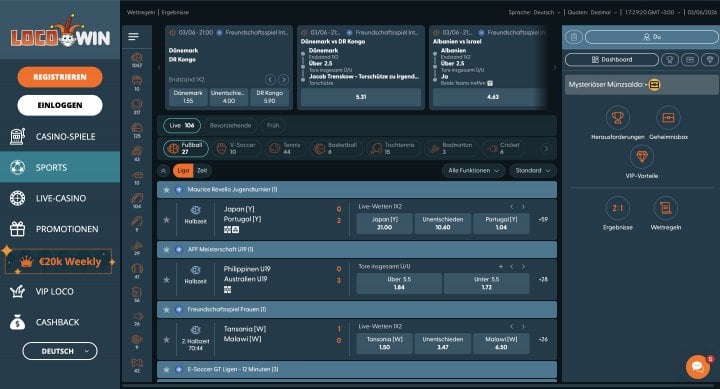
Task: Click the mysterious coin balance icon
Action: pyautogui.click(x=654, y=85)
